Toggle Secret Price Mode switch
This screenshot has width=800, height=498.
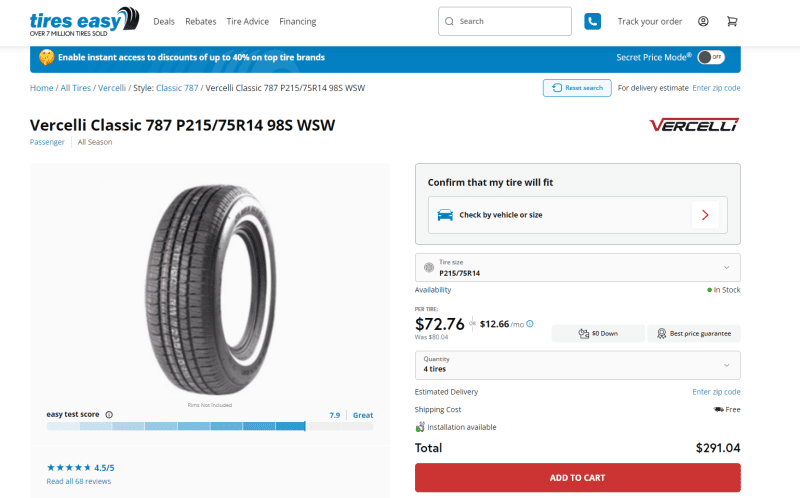tap(710, 57)
